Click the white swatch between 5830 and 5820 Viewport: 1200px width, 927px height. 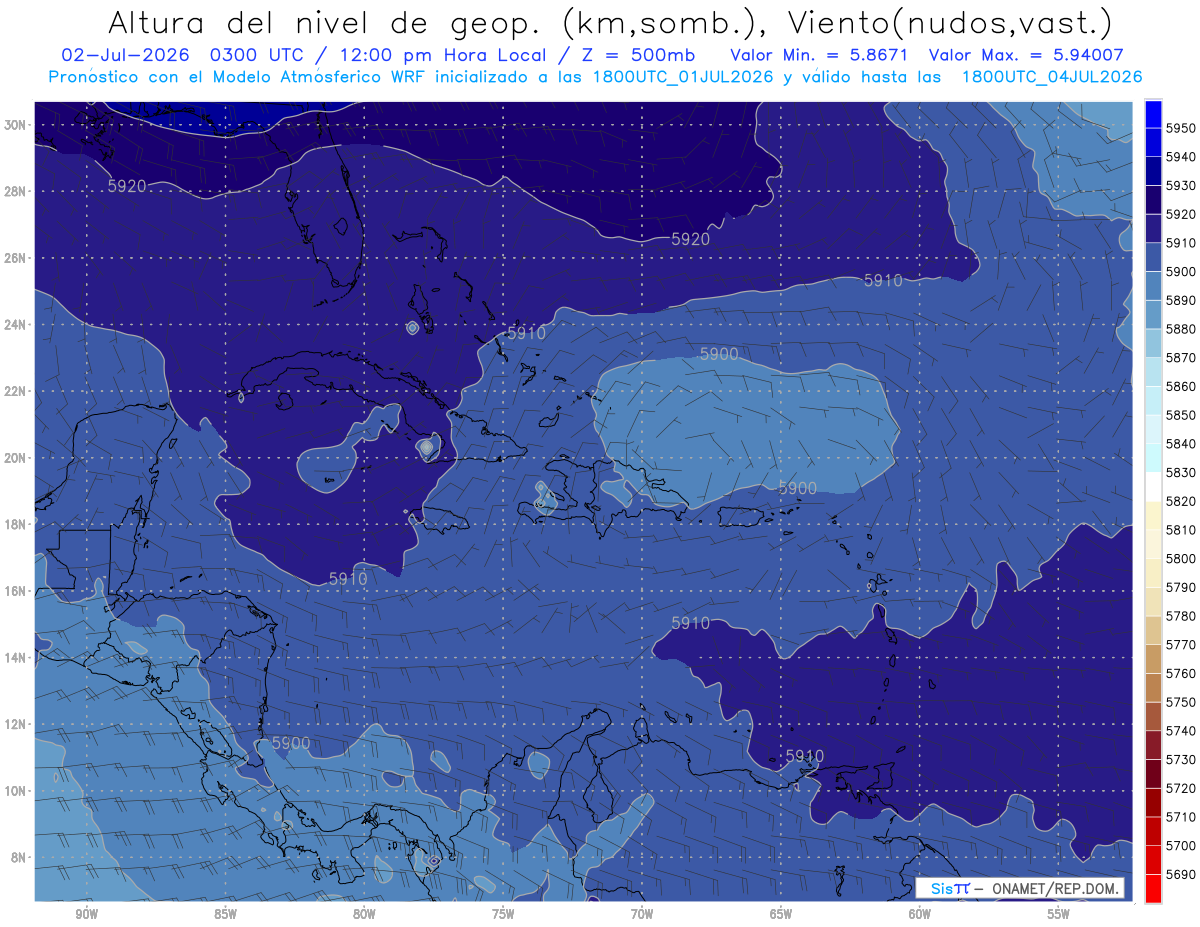1153,486
